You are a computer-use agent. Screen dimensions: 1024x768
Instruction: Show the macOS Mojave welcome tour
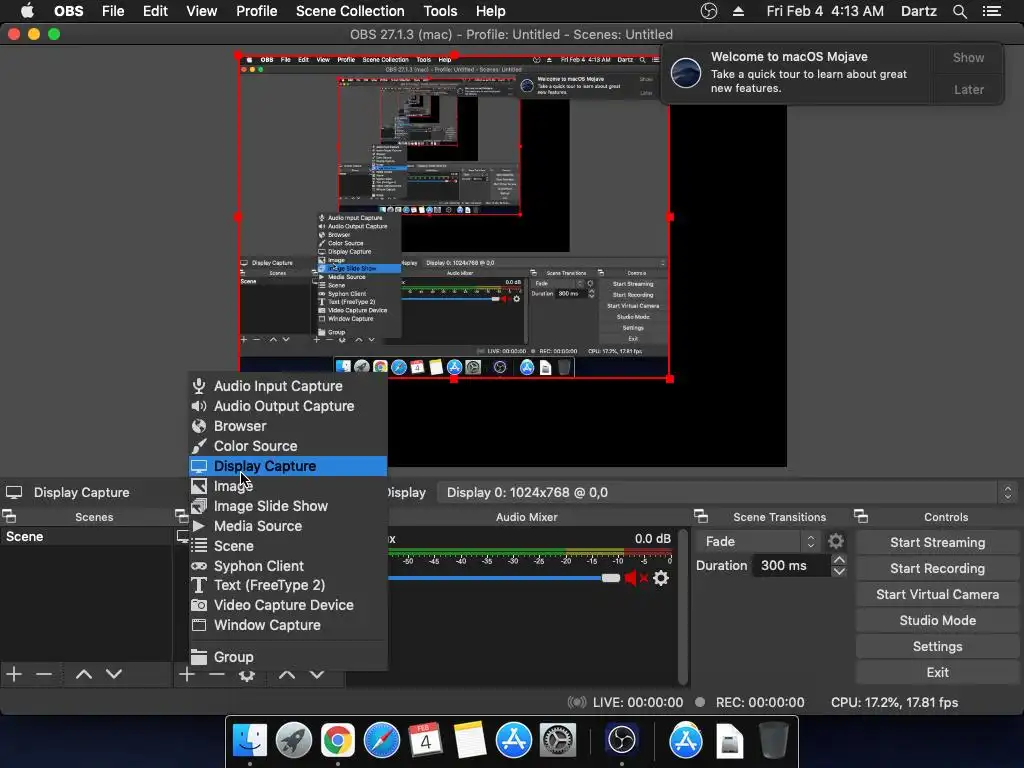pos(968,57)
